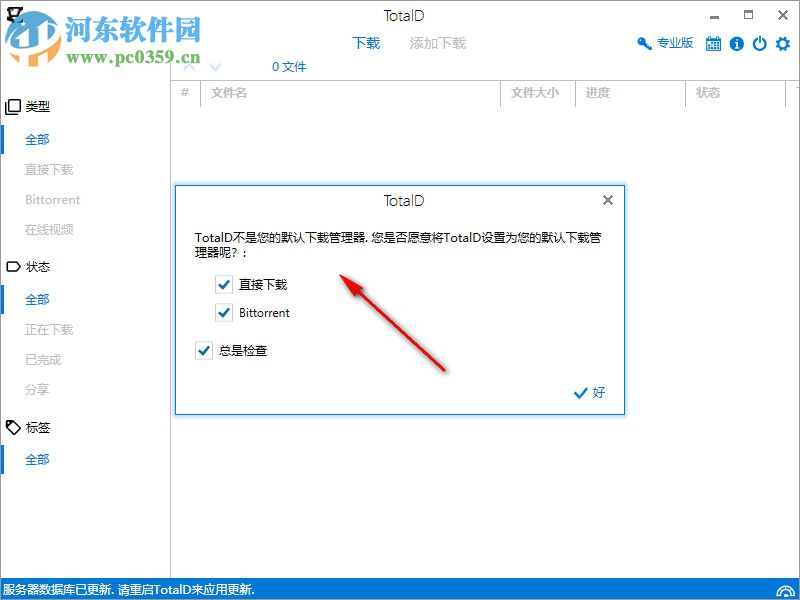Switch to the 下载 tab
Viewport: 800px width, 600px height.
pyautogui.click(x=368, y=43)
